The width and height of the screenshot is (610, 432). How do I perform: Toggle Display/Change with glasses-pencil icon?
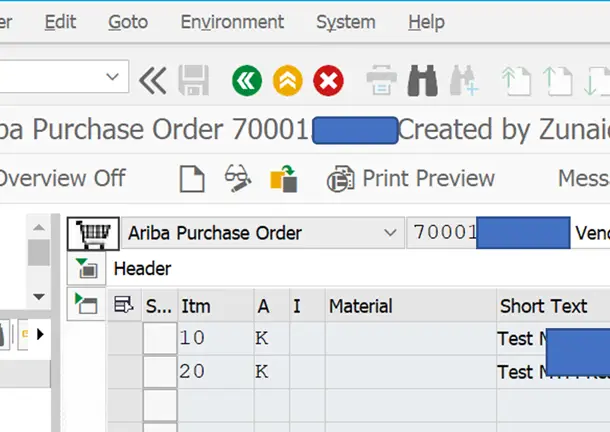(238, 178)
